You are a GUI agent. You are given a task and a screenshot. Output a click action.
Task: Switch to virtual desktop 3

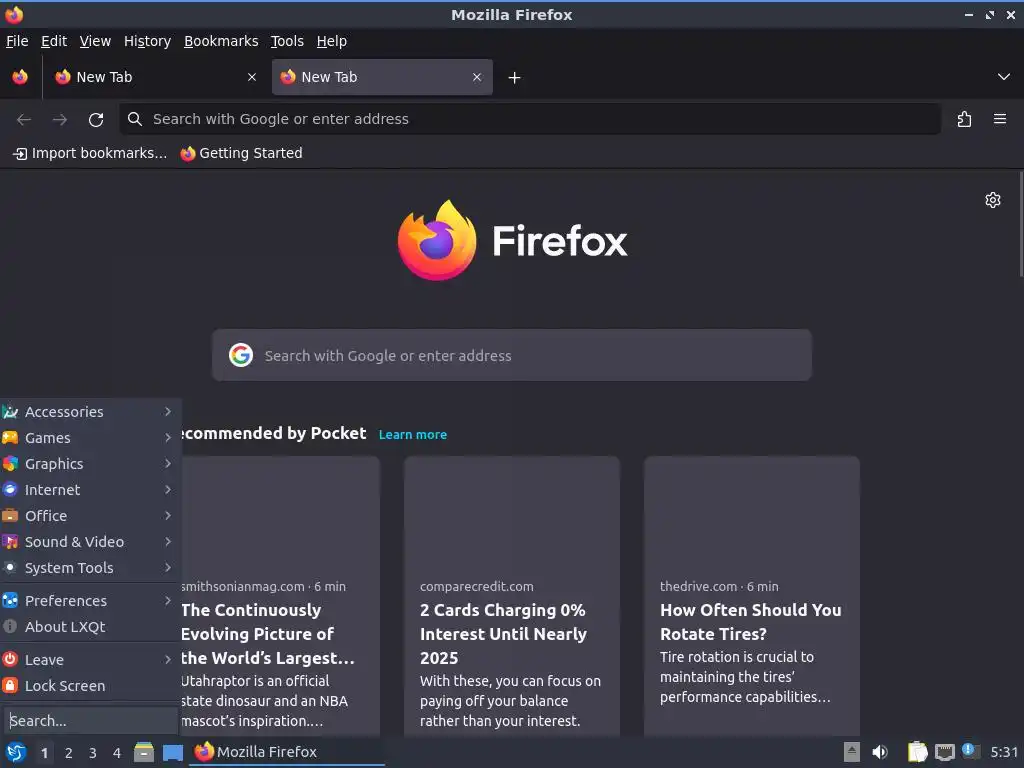93,753
